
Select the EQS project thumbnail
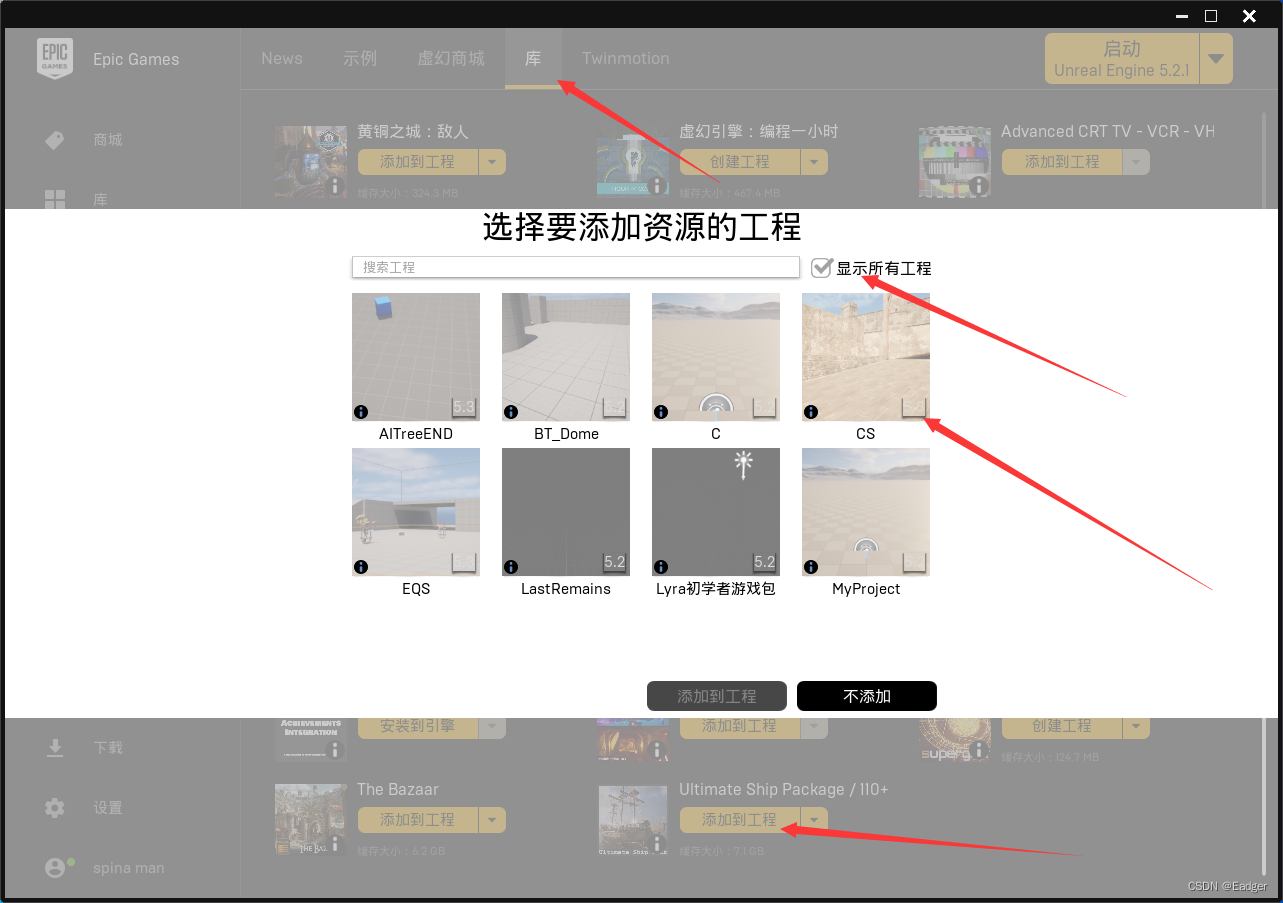[416, 512]
